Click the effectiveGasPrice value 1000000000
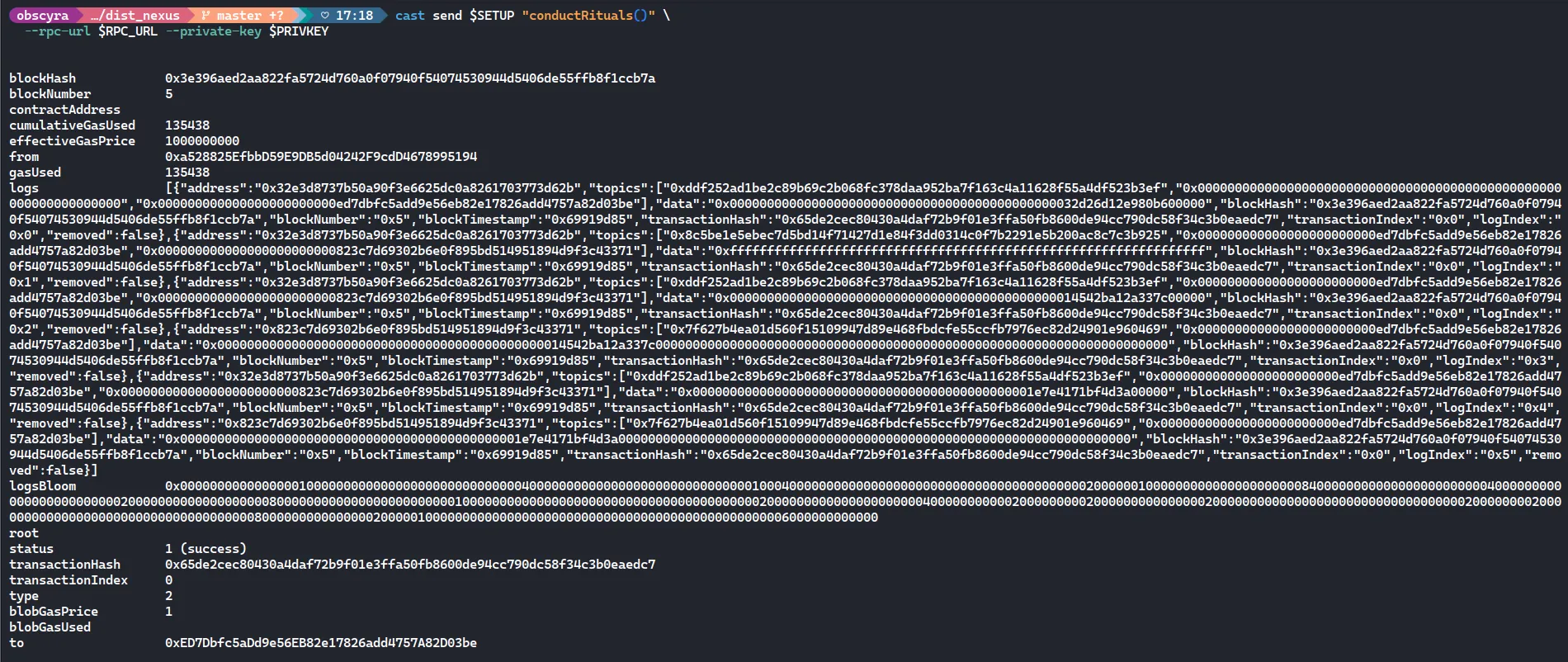1568x662 pixels. [202, 141]
